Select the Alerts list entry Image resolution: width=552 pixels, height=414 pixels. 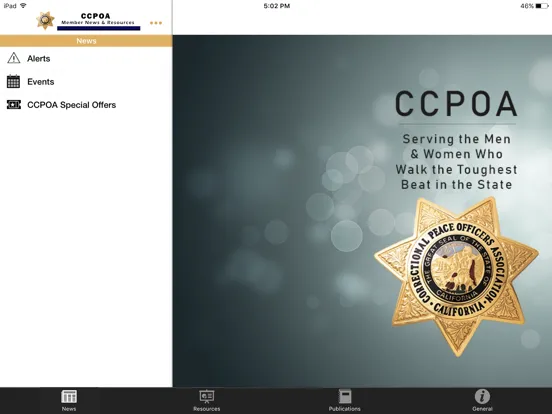click(x=86, y=58)
